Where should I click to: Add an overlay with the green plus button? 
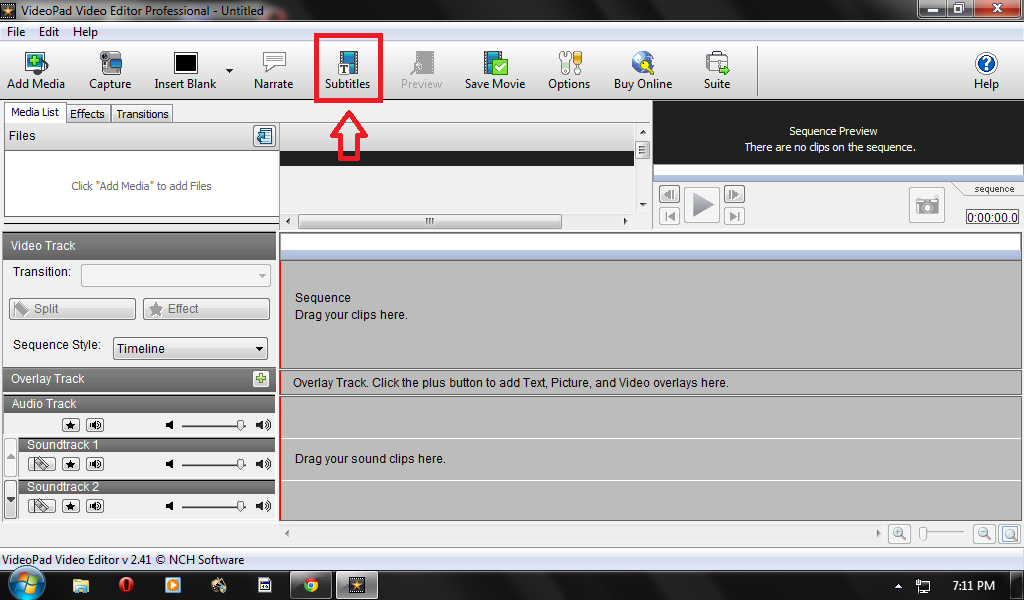pos(261,379)
